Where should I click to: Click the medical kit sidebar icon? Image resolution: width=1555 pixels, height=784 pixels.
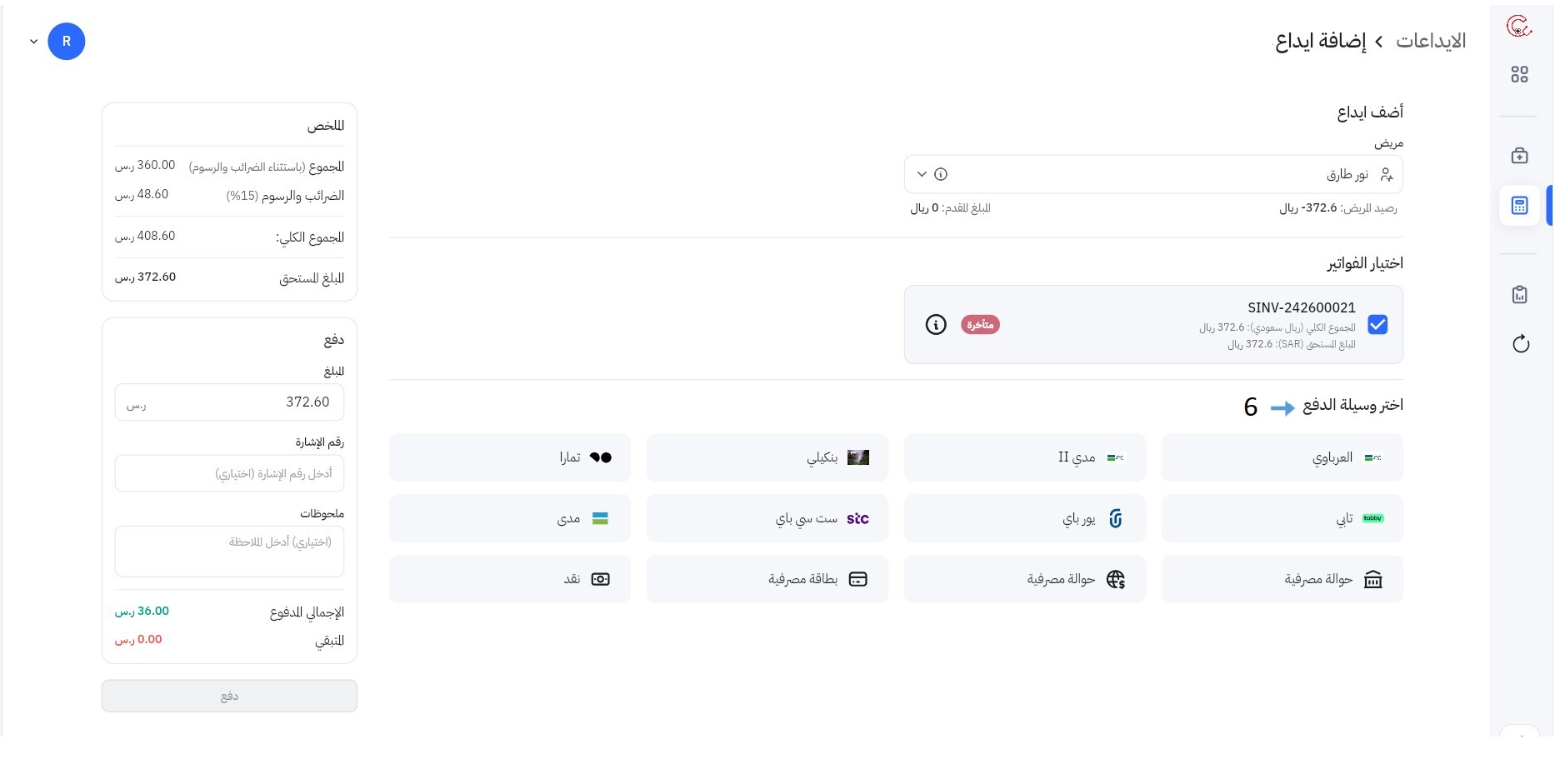tap(1519, 156)
